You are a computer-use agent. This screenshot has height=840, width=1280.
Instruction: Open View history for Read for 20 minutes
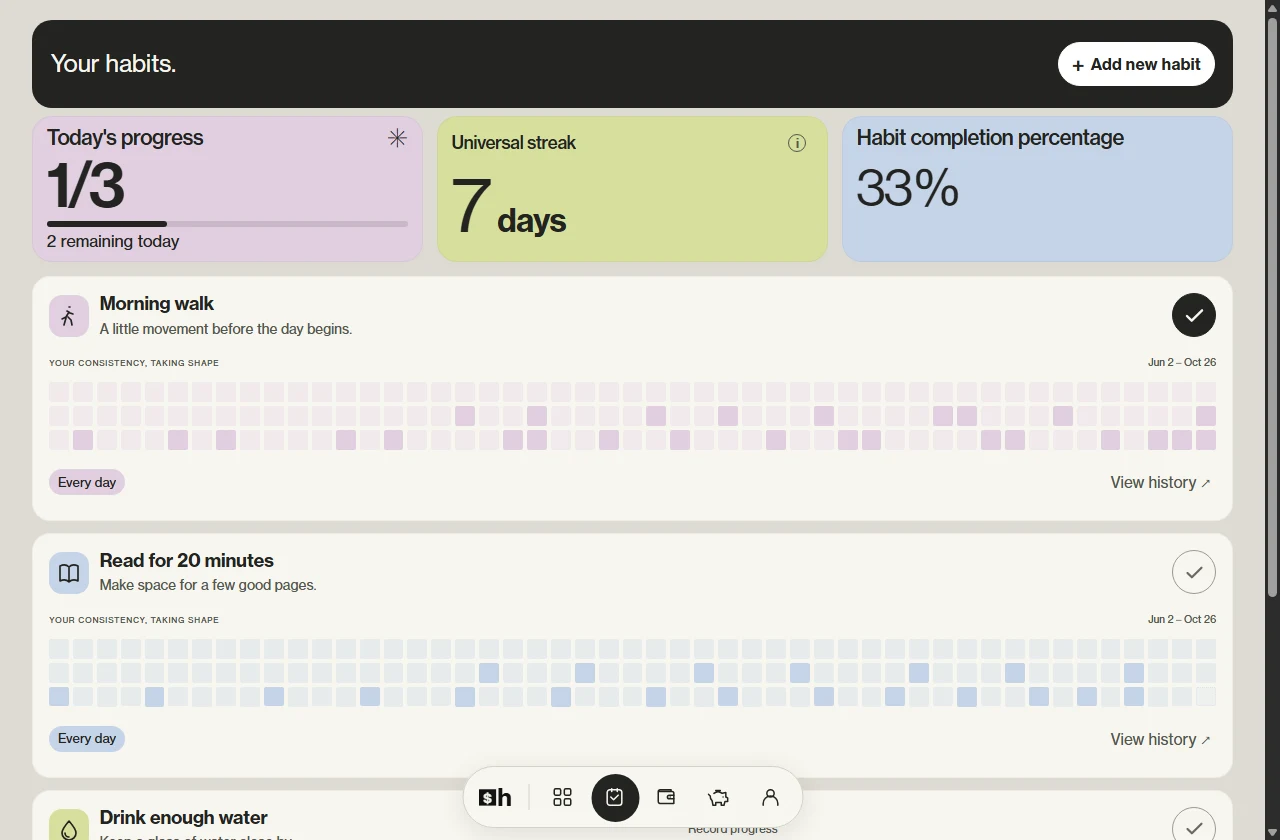click(1161, 739)
